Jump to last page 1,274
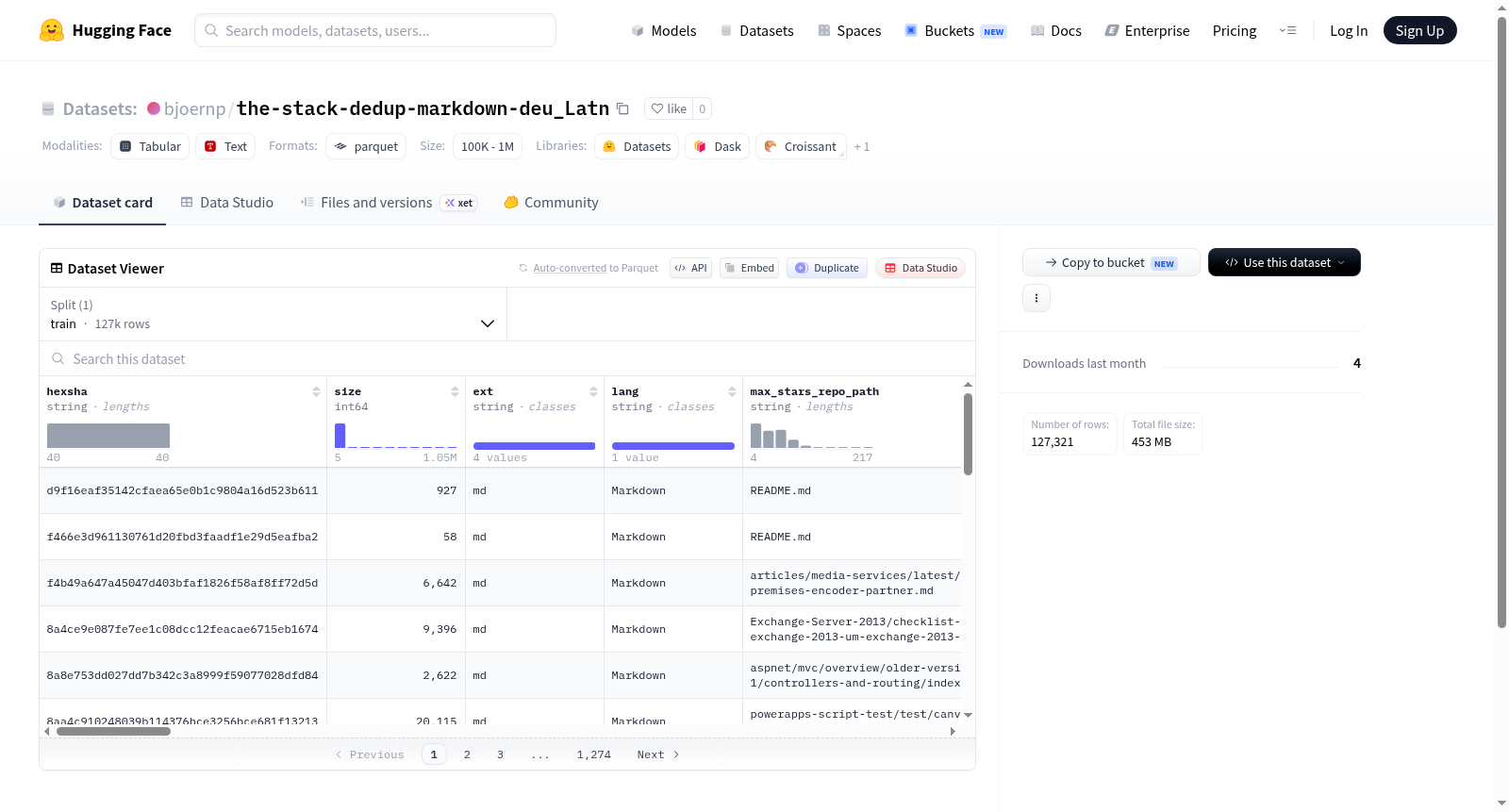1509x812 pixels. click(594, 754)
